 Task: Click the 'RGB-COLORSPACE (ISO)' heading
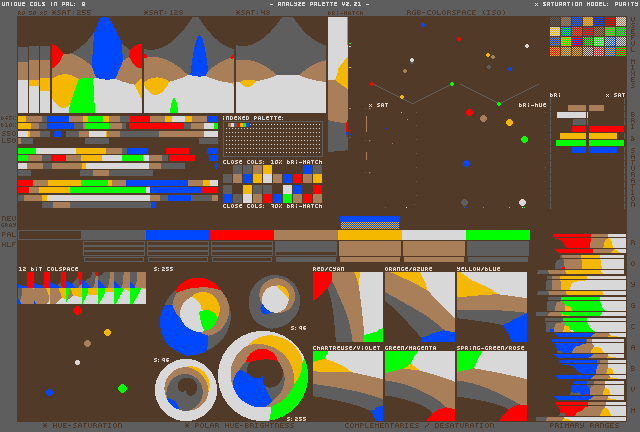tap(456, 13)
